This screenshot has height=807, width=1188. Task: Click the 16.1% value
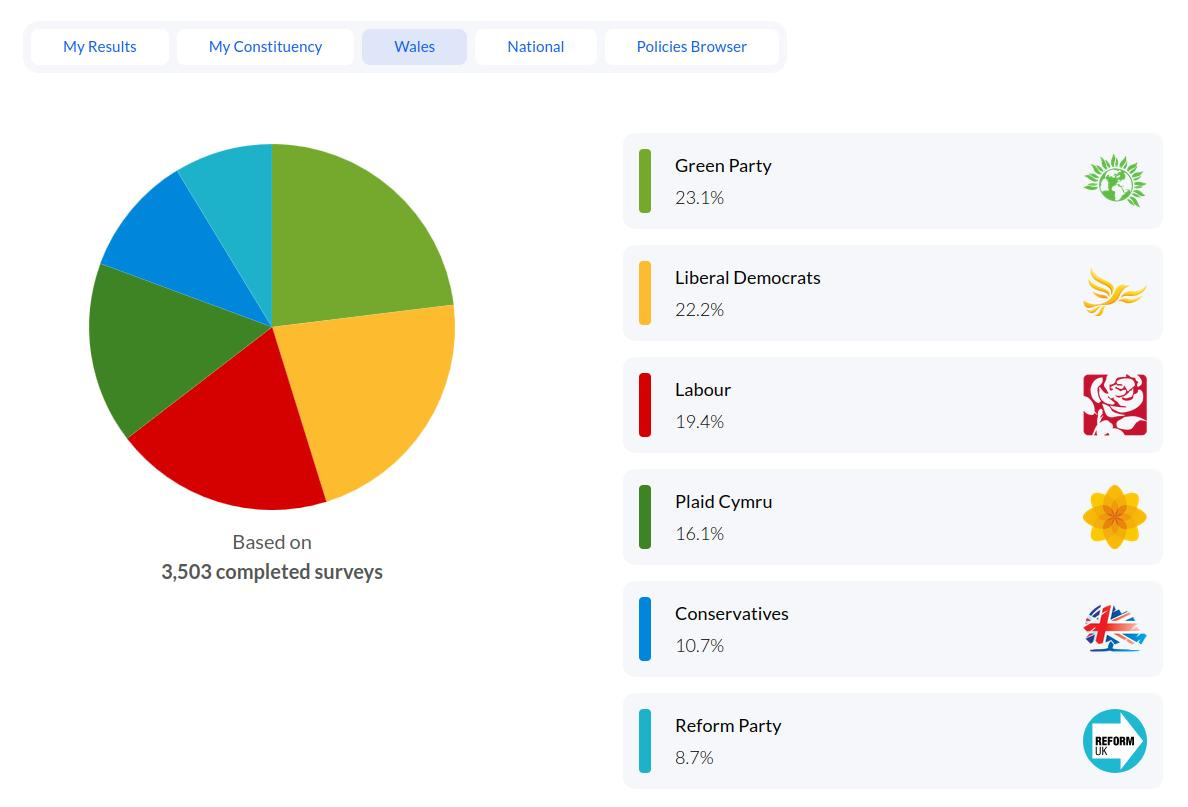699,534
